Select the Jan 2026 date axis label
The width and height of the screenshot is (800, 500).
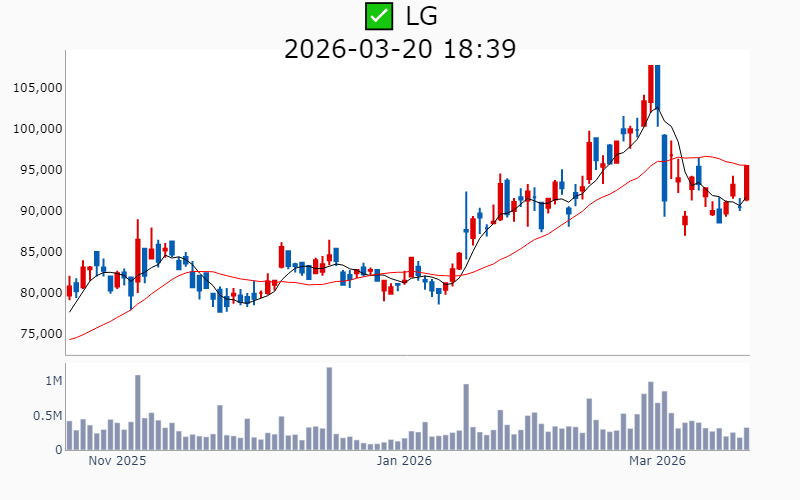click(403, 461)
